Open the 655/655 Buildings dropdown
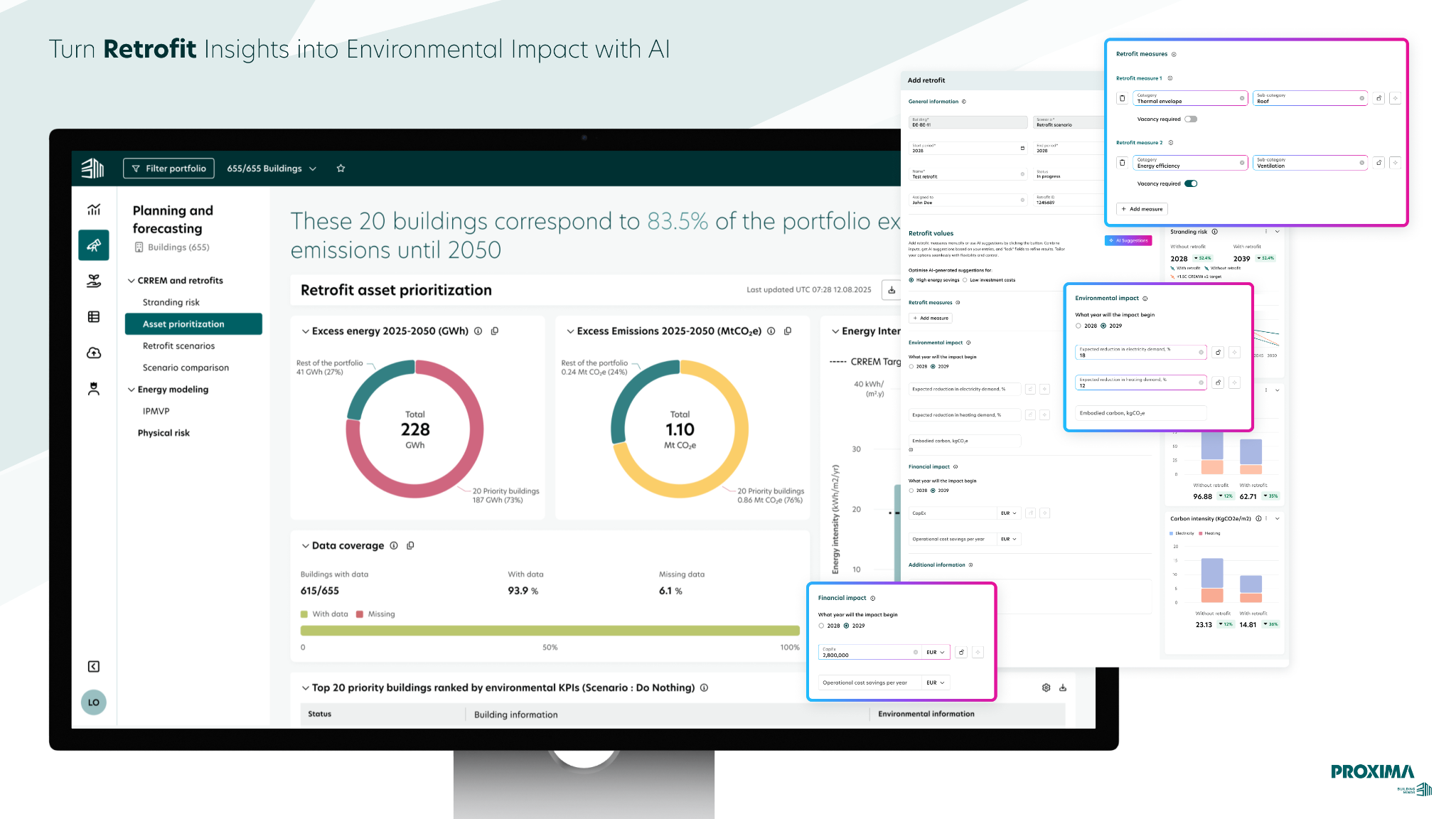The width and height of the screenshot is (1456, 819). pos(272,168)
